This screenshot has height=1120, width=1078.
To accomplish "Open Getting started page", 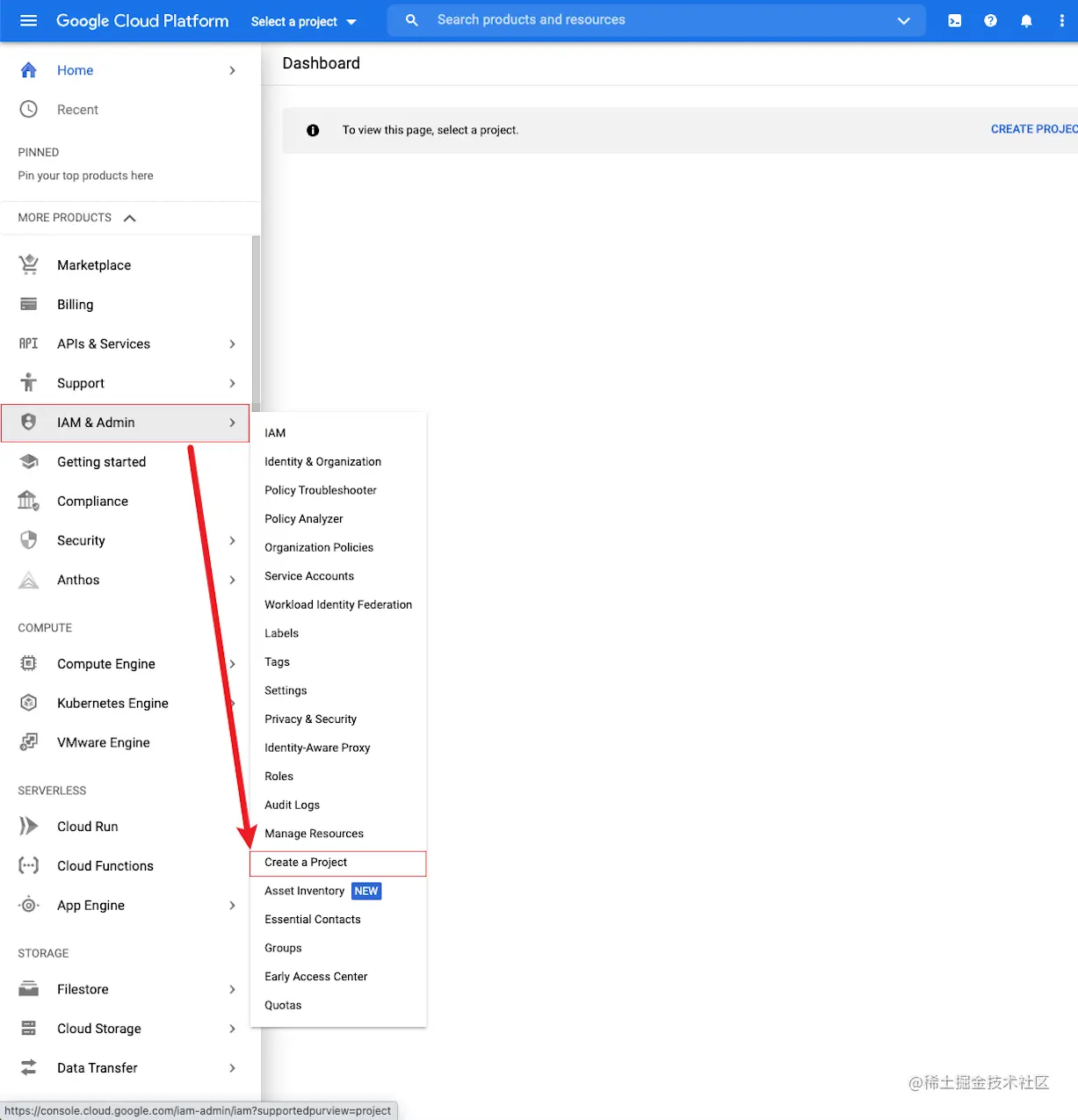I will click(126, 461).
